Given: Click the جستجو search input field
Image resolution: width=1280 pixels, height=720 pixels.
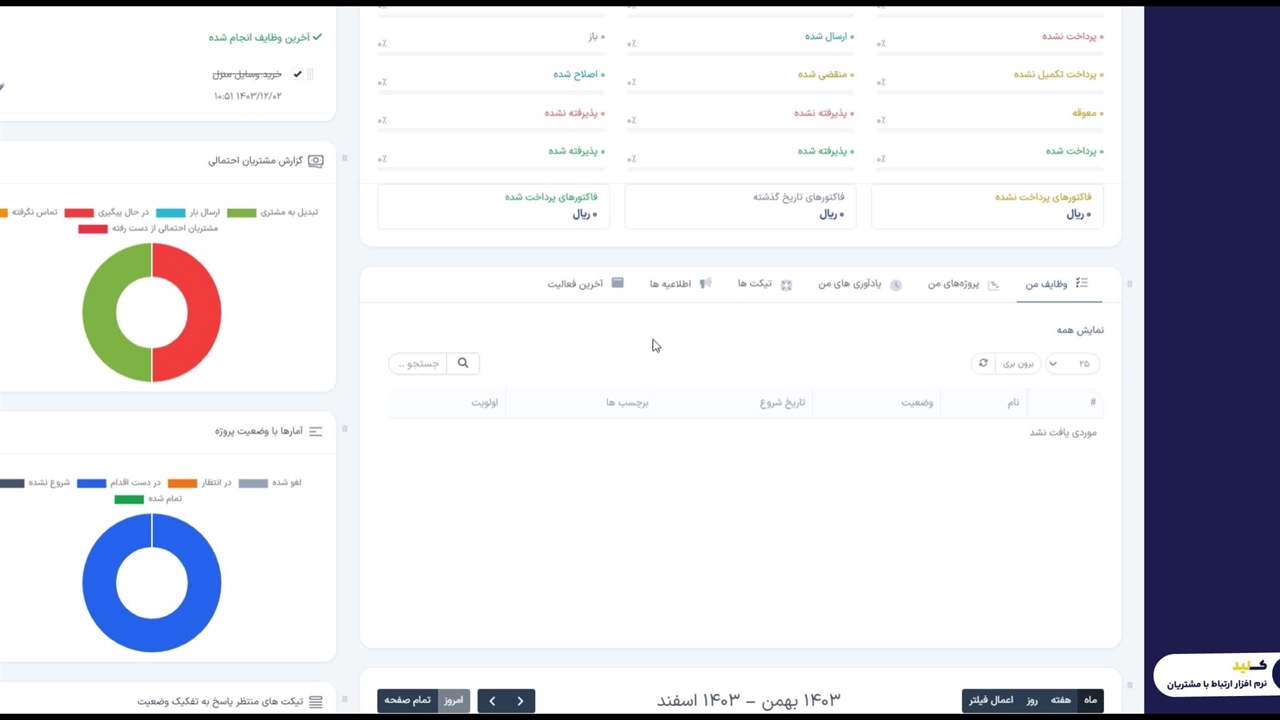Looking at the screenshot, I should pos(418,363).
